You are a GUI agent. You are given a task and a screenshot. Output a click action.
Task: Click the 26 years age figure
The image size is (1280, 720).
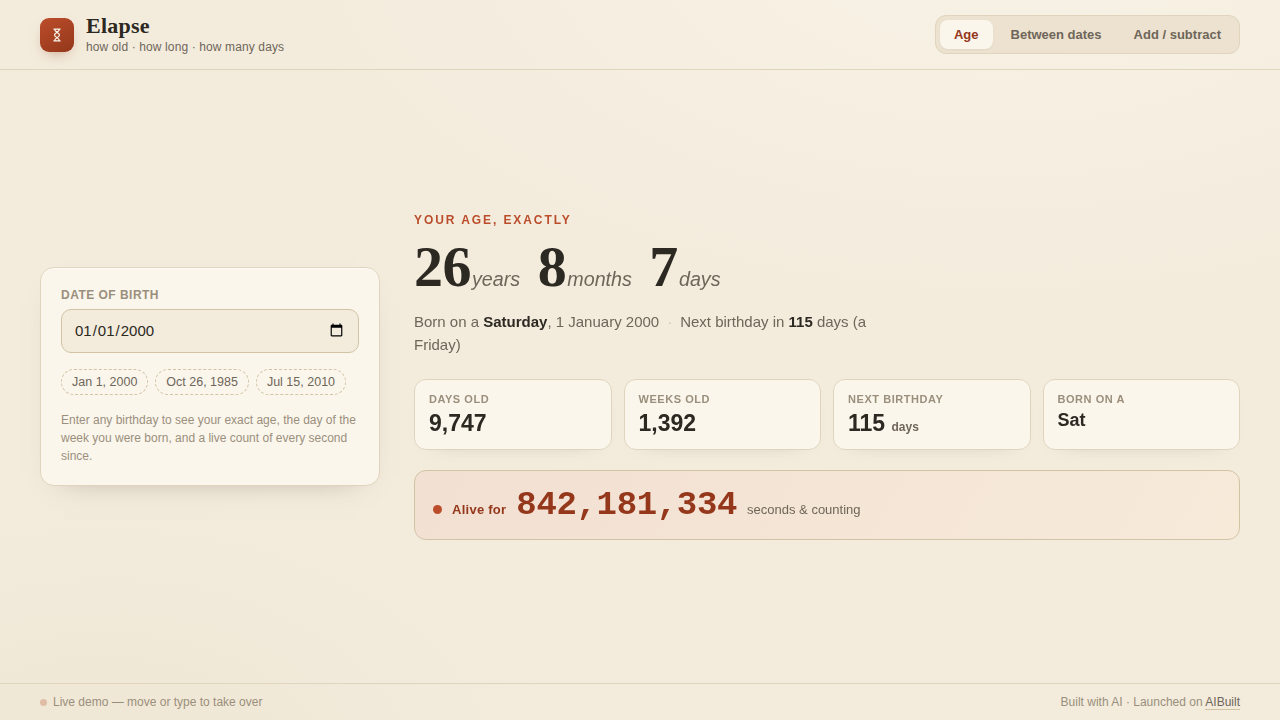(x=467, y=268)
